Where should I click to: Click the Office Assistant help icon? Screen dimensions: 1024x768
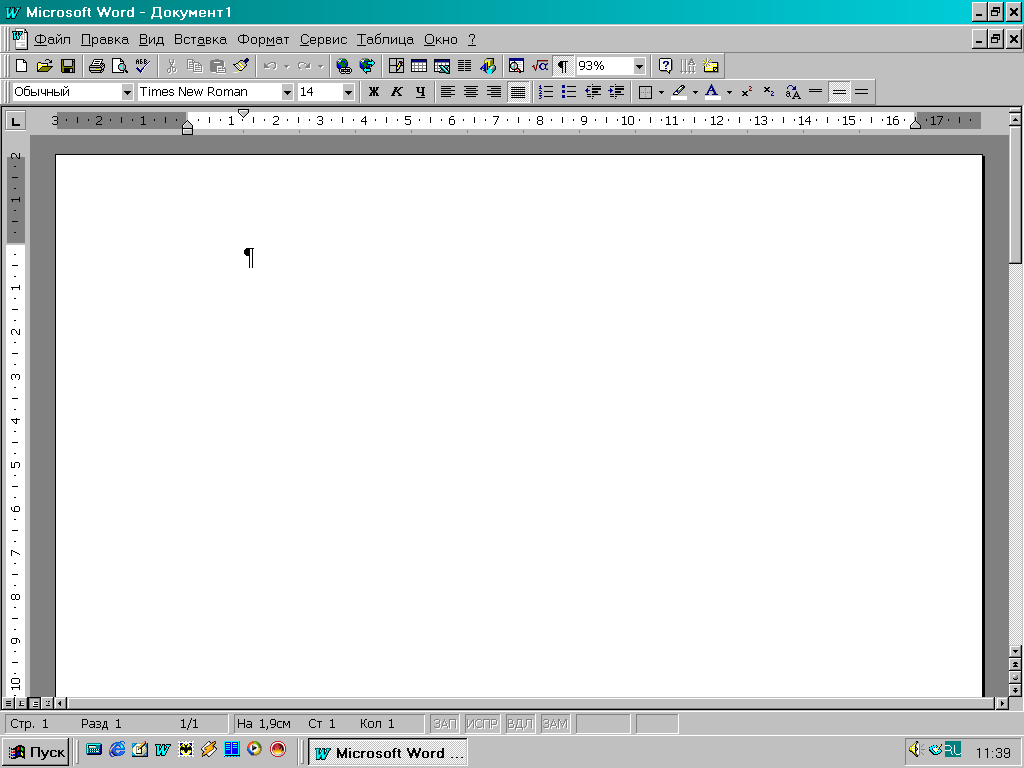(665, 66)
